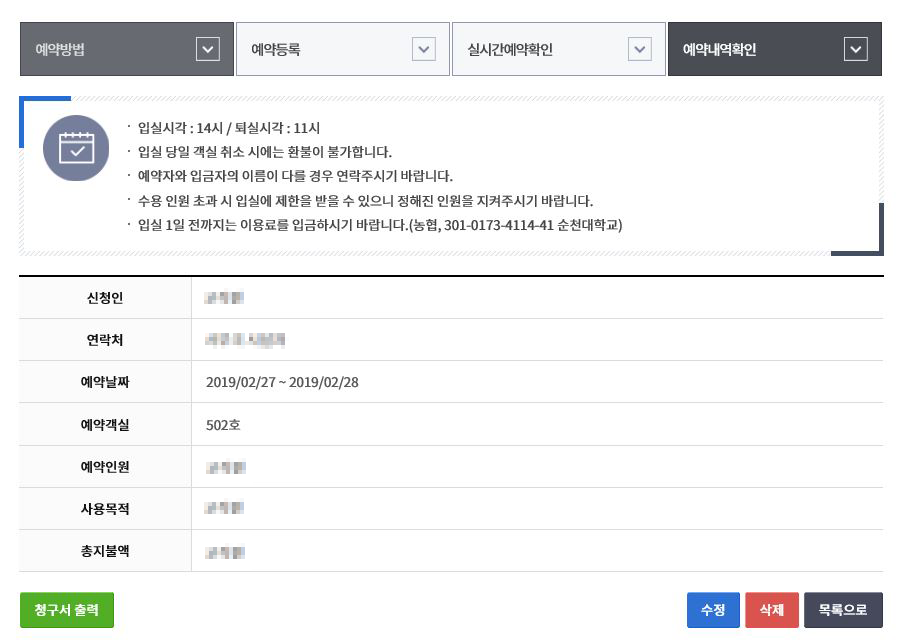The image size is (912, 644).
Task: Select the date text 2019/02/27 ~ 2019/02/28
Action: click(282, 382)
